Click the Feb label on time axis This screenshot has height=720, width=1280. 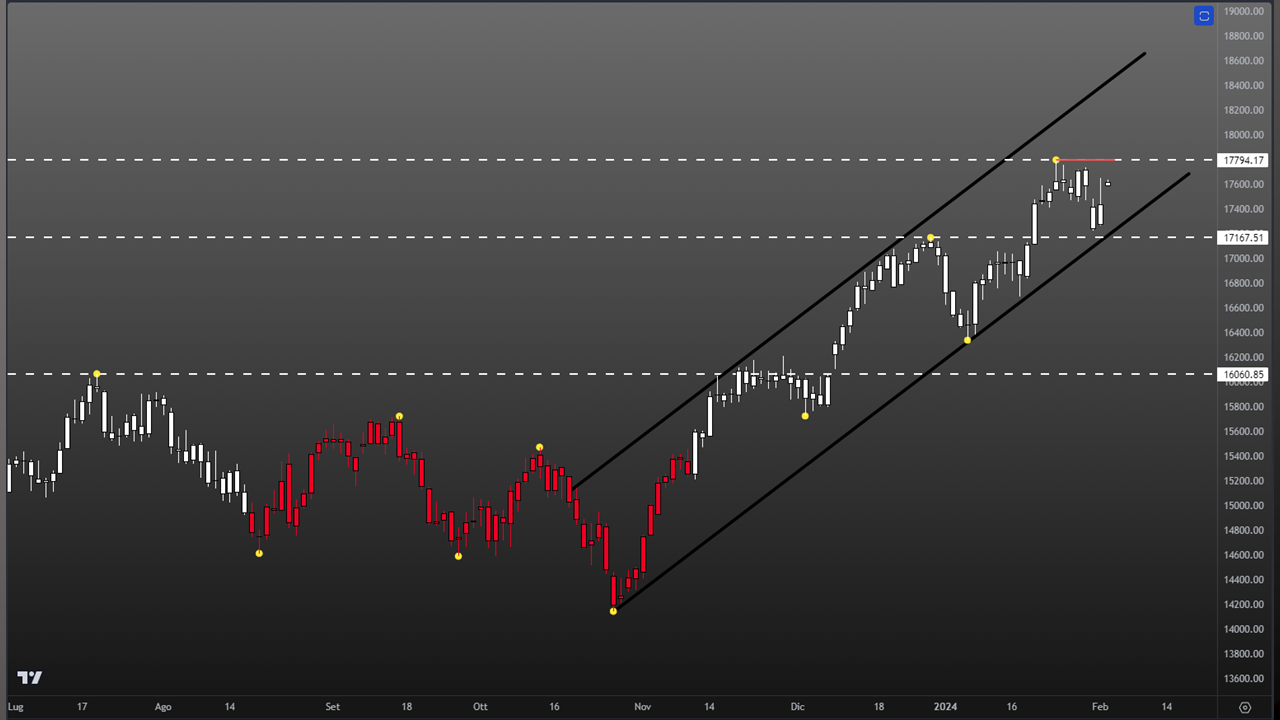pos(1100,707)
